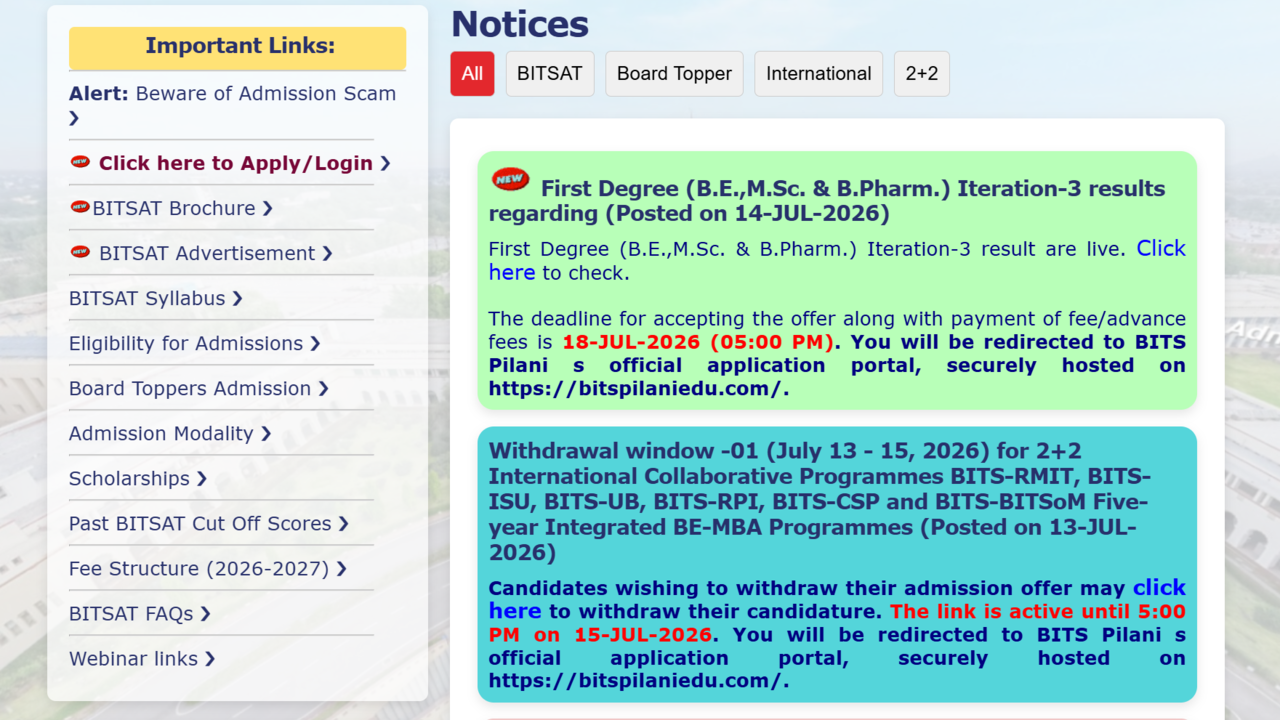Open Fee Structure (2026-2027) link

199,568
